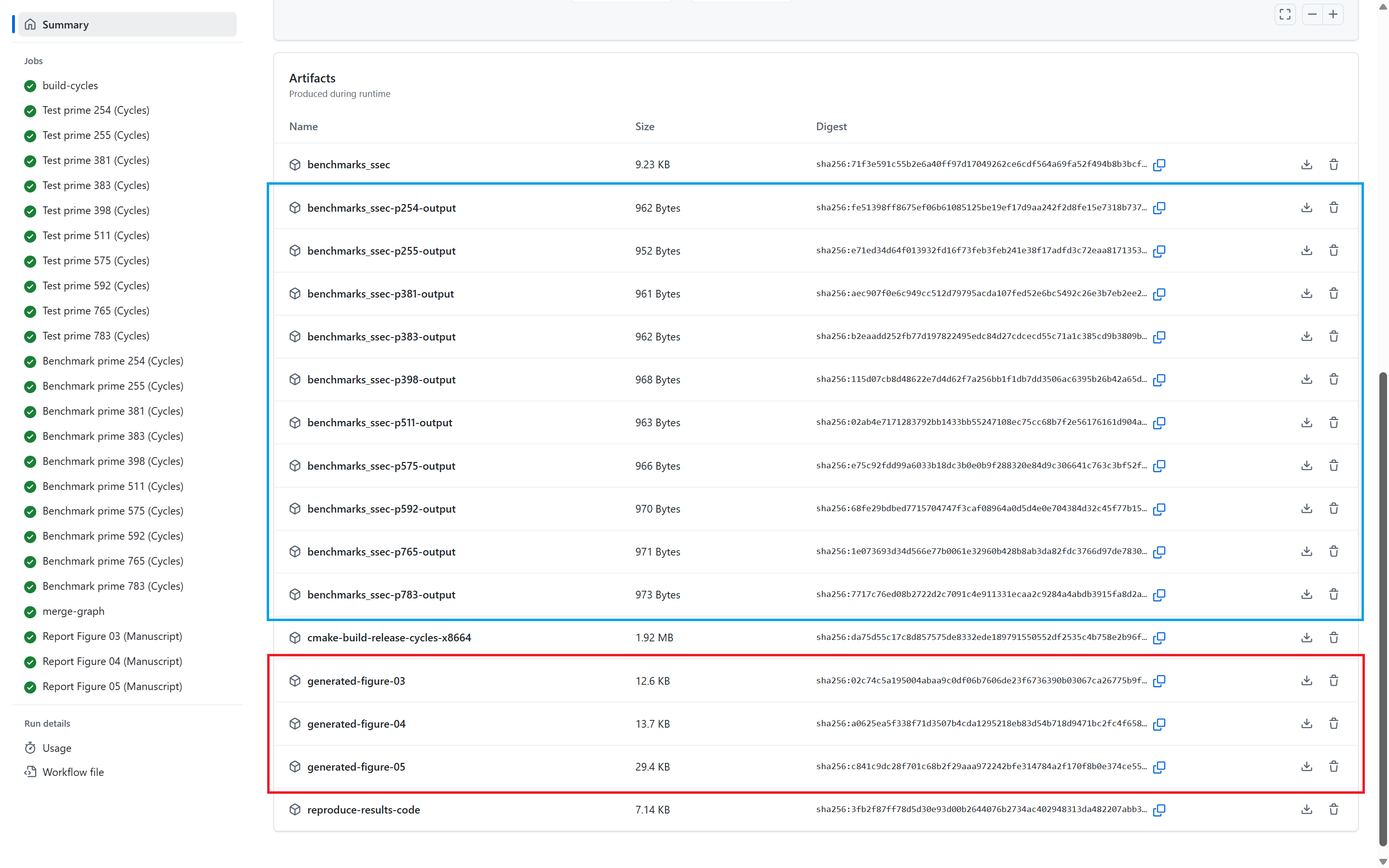Screen dimensions: 1389x868
Task: Delete generated-figure-05 artifact
Action: [x=1334, y=767]
